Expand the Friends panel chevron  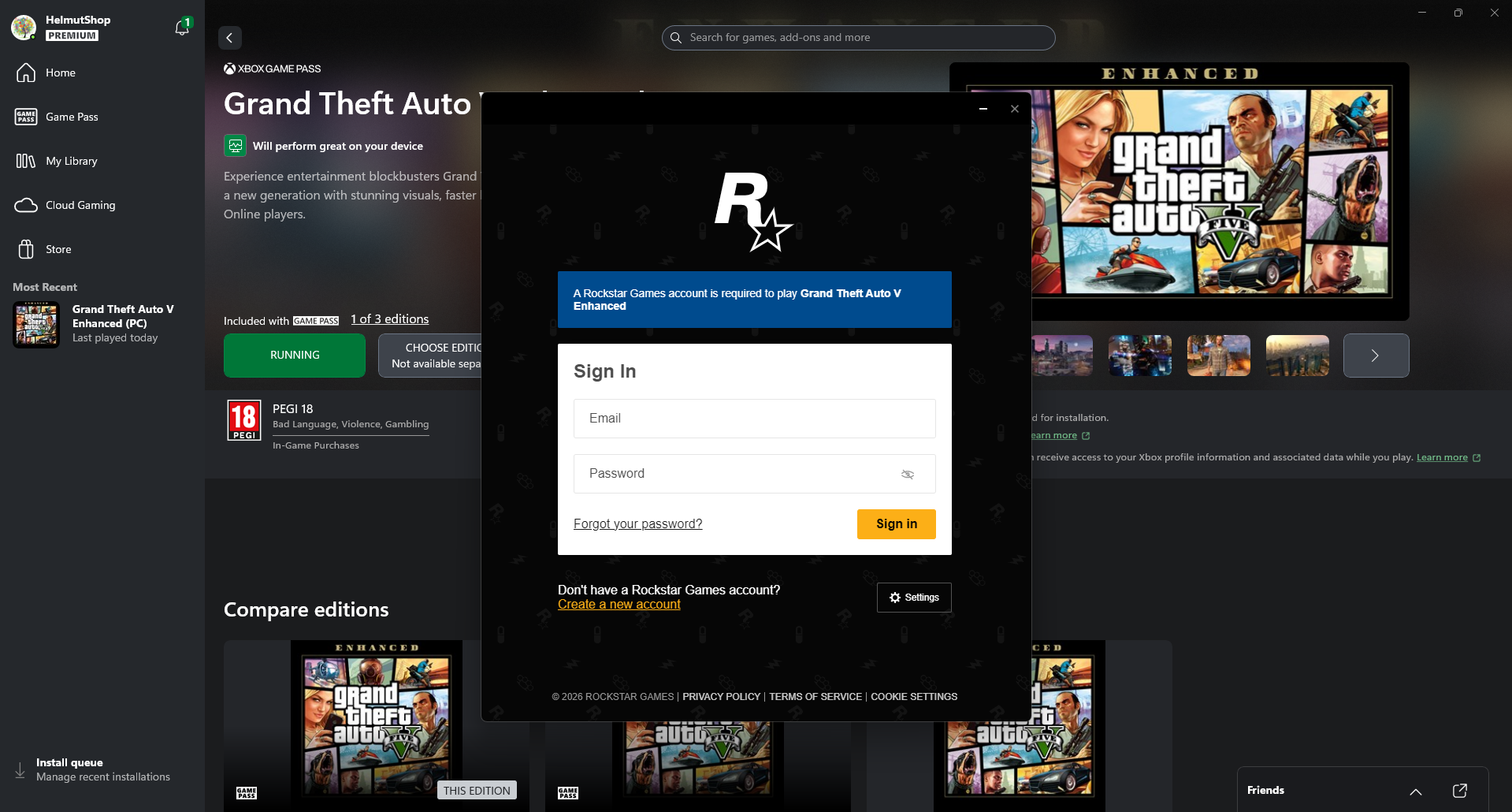click(x=1416, y=791)
